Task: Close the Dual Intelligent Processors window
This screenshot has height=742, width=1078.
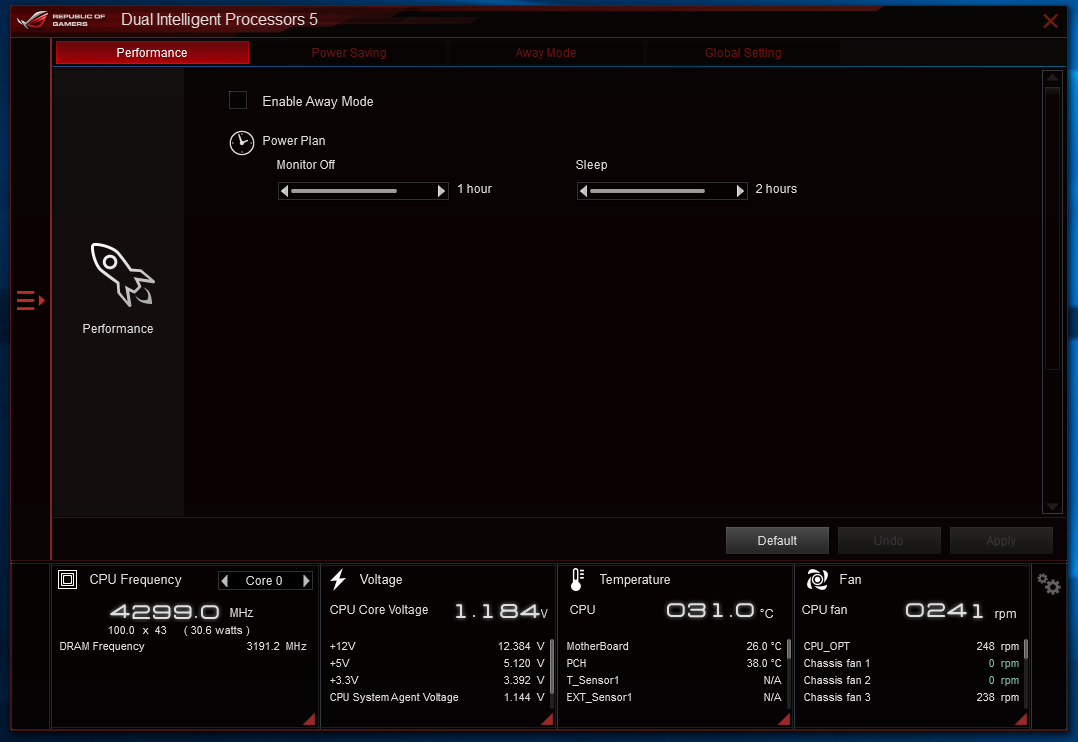Action: [1050, 21]
